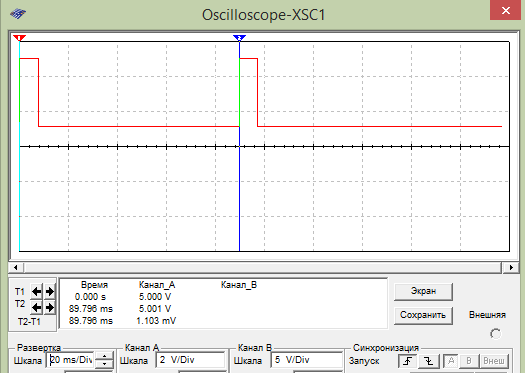Set trigger source to channel B

469,361
